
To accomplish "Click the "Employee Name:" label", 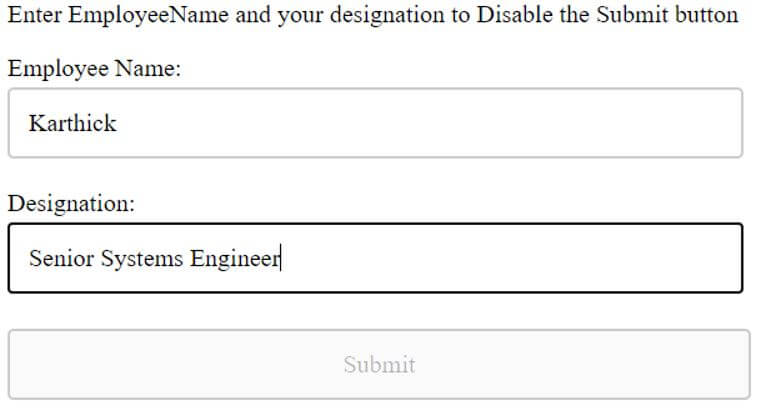I will pos(94,70).
